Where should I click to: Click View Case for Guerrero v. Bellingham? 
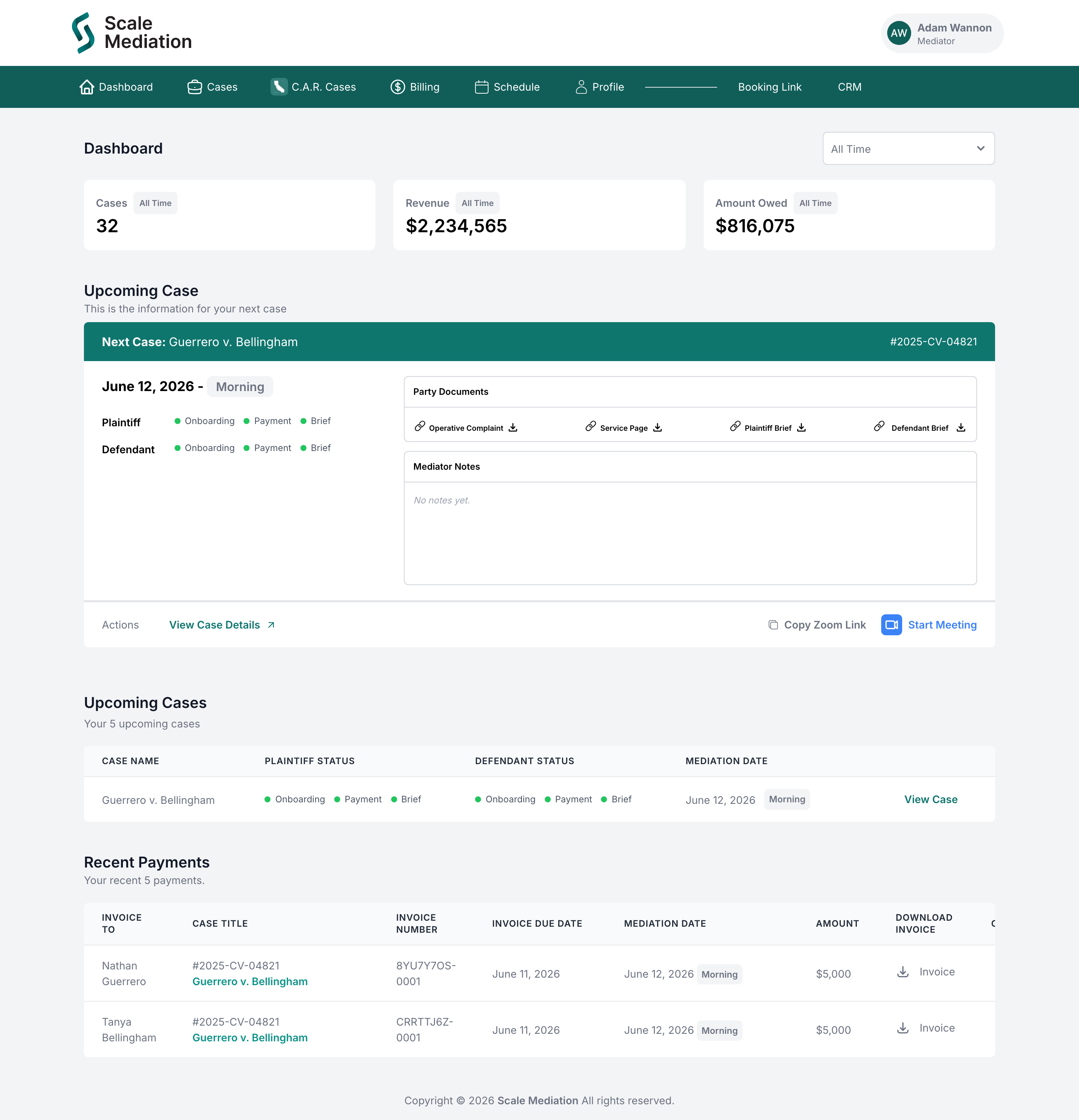click(x=931, y=799)
